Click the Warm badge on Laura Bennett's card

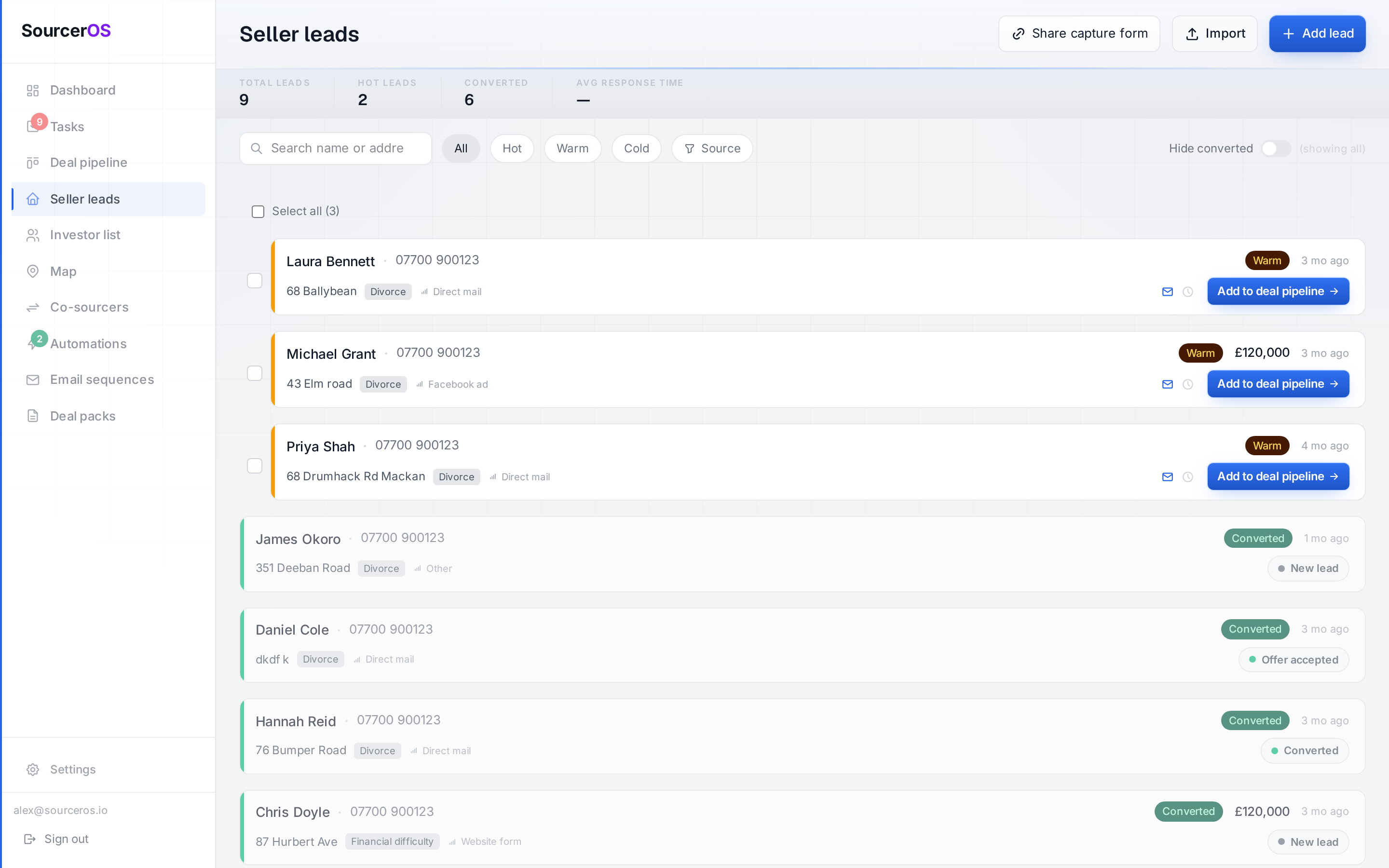1267,260
